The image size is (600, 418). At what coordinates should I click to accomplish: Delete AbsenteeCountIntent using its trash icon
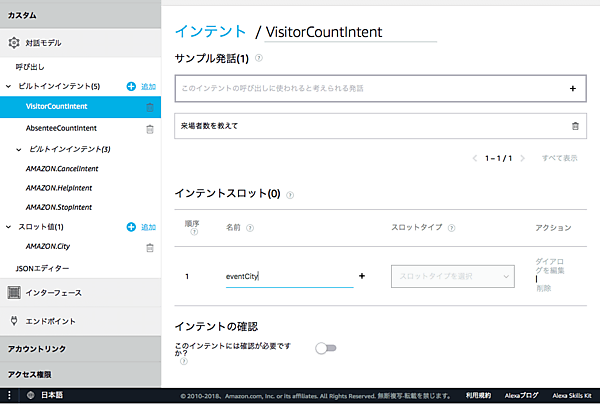150,128
